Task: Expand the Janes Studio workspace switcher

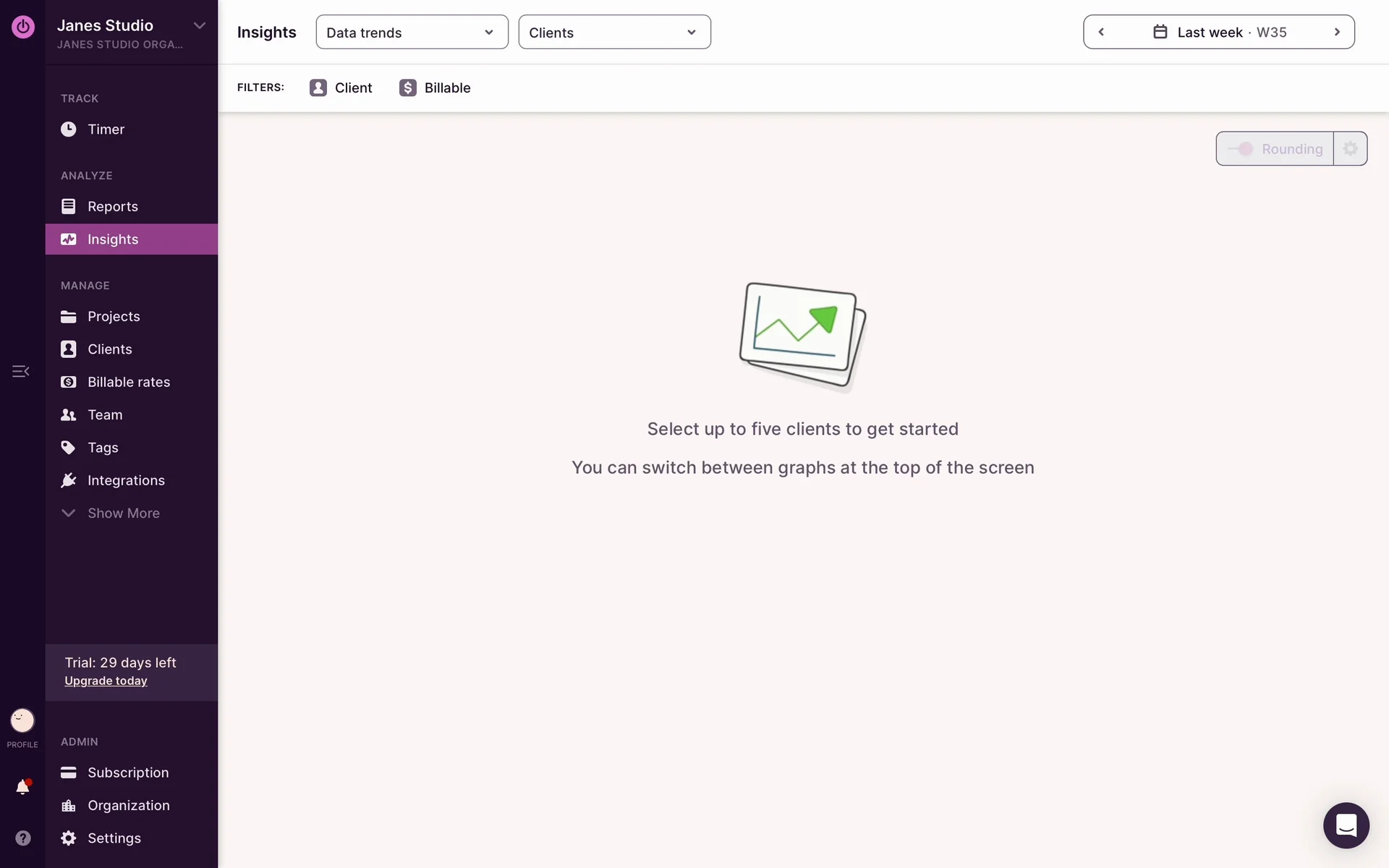Action: (199, 26)
